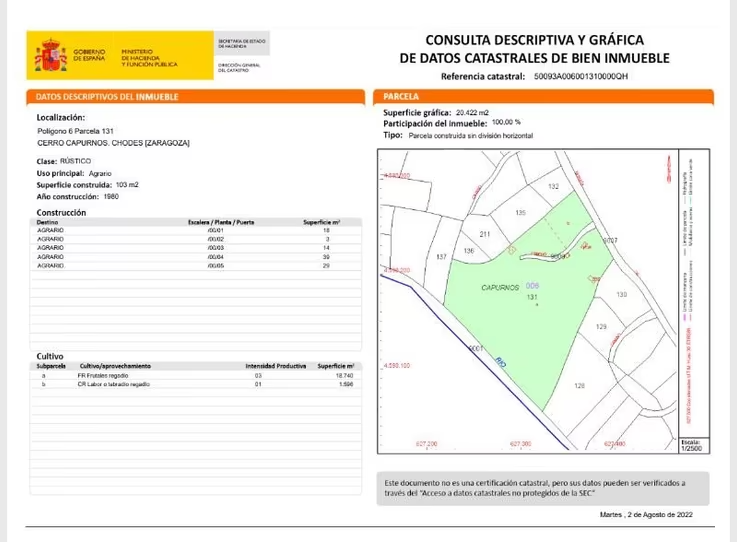The width and height of the screenshot is (737, 542).
Task: Click the 'Referencia catastral:' label
Action: [483, 76]
